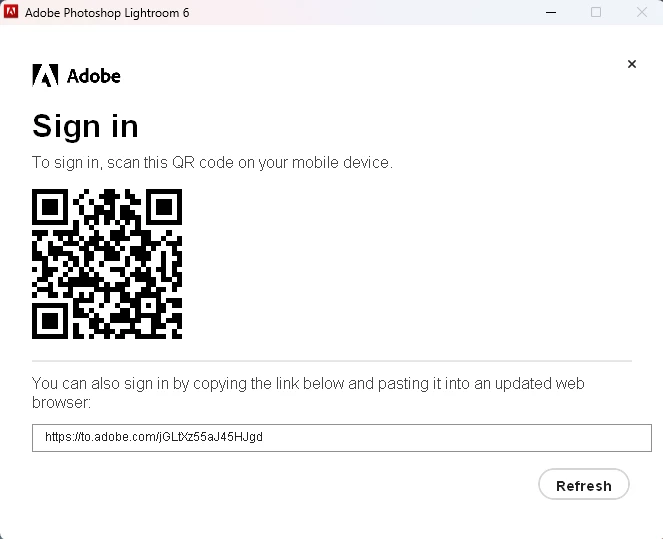Close the Adobe Photoshop Lightroom 6 window
The height and width of the screenshot is (539, 663).
coord(641,12)
